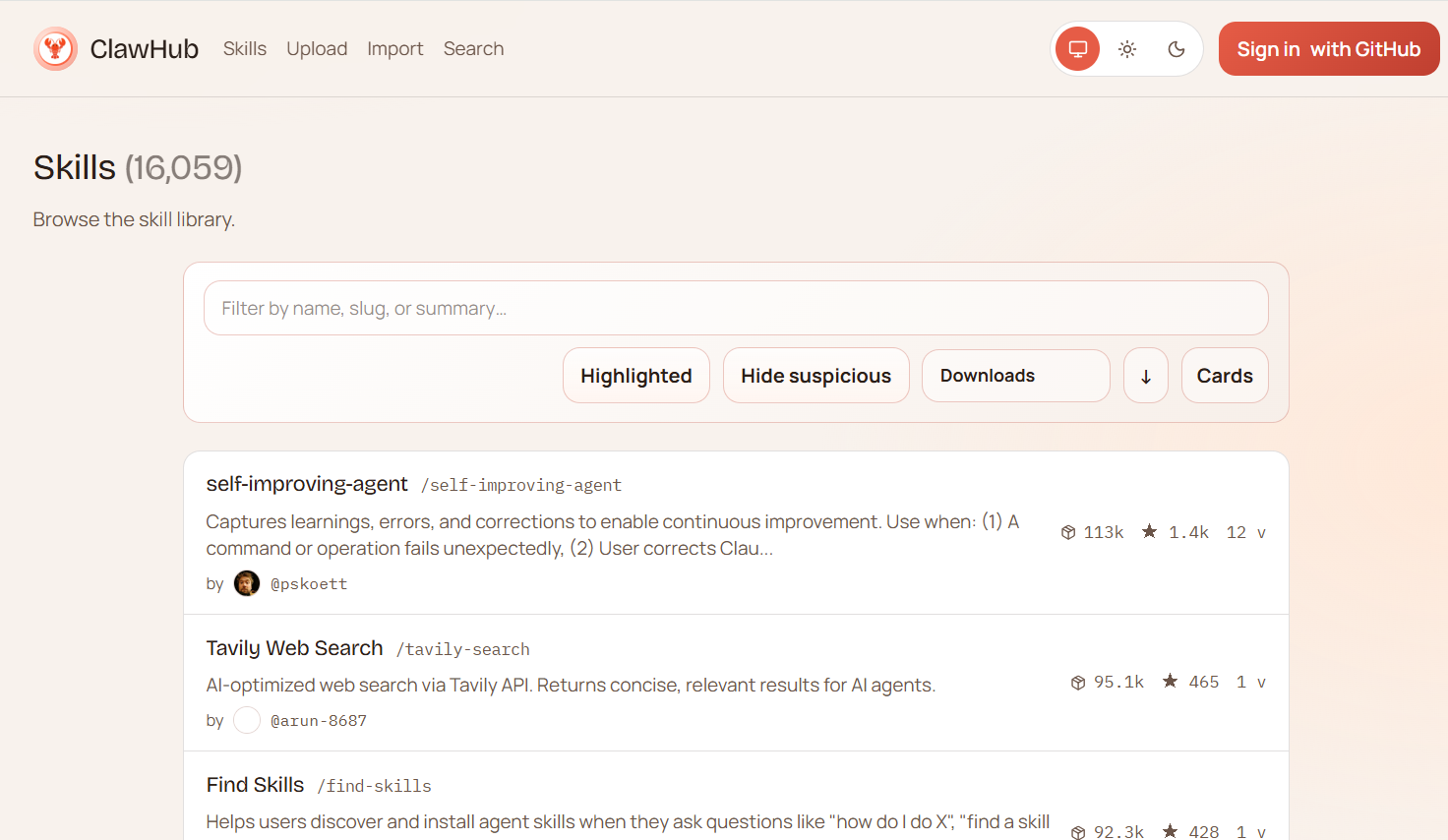Click downloads icon for Tavily Web Search

[1078, 682]
